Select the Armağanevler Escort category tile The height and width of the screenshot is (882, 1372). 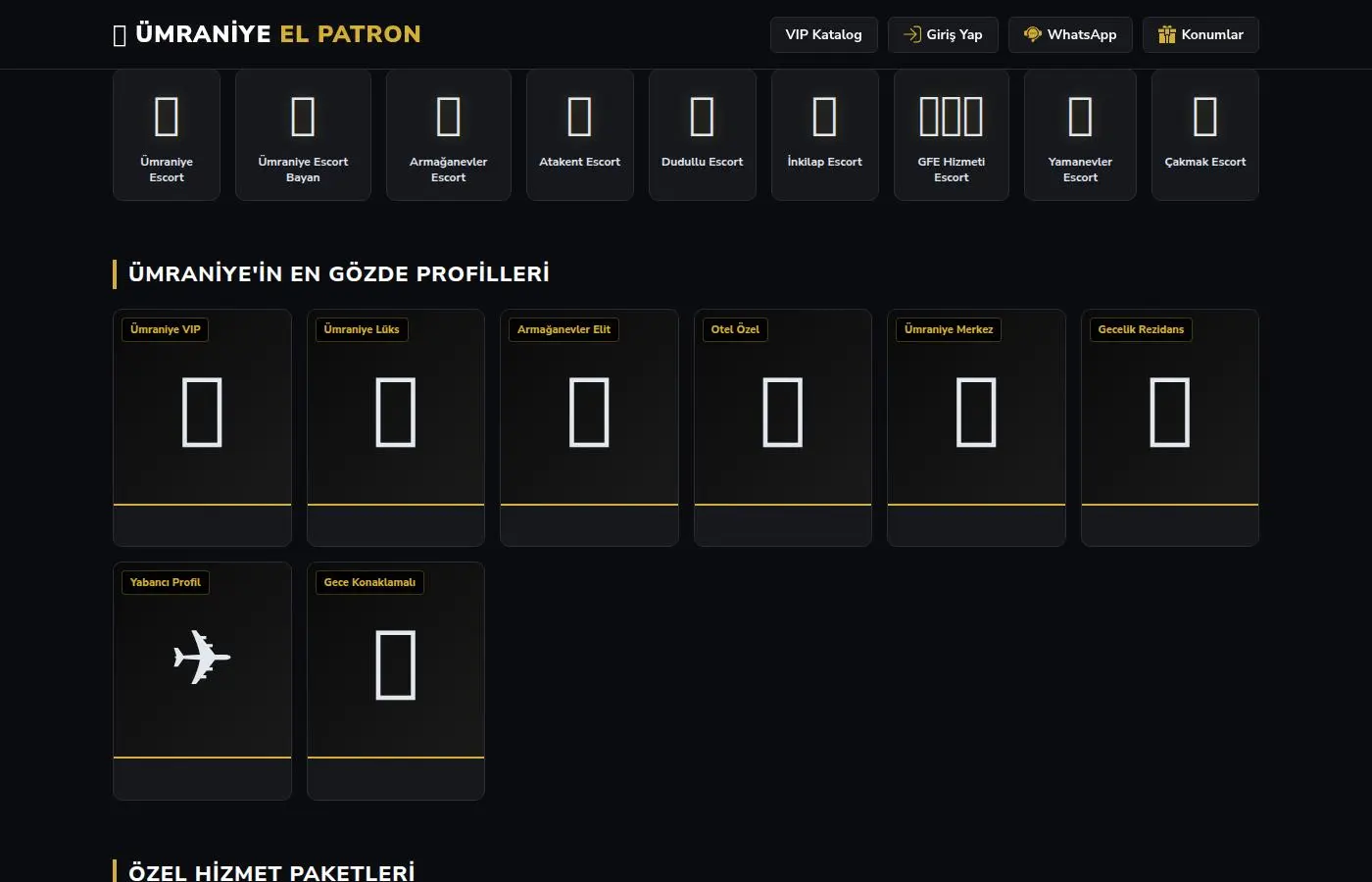pos(448,135)
